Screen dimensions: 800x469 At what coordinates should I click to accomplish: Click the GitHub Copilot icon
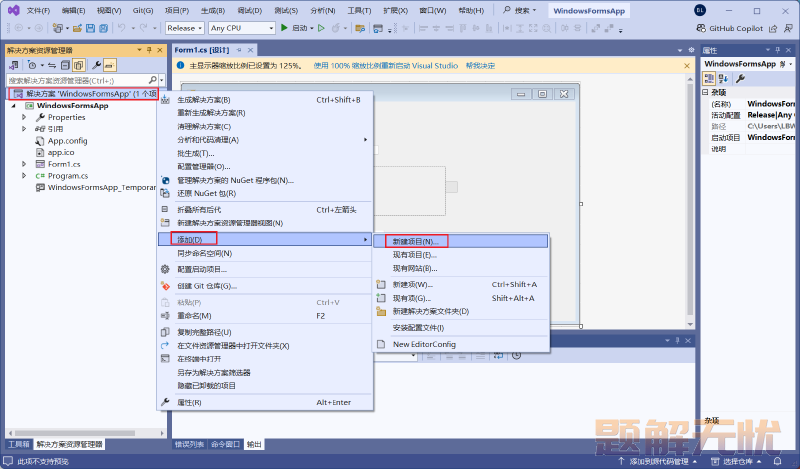tap(702, 29)
